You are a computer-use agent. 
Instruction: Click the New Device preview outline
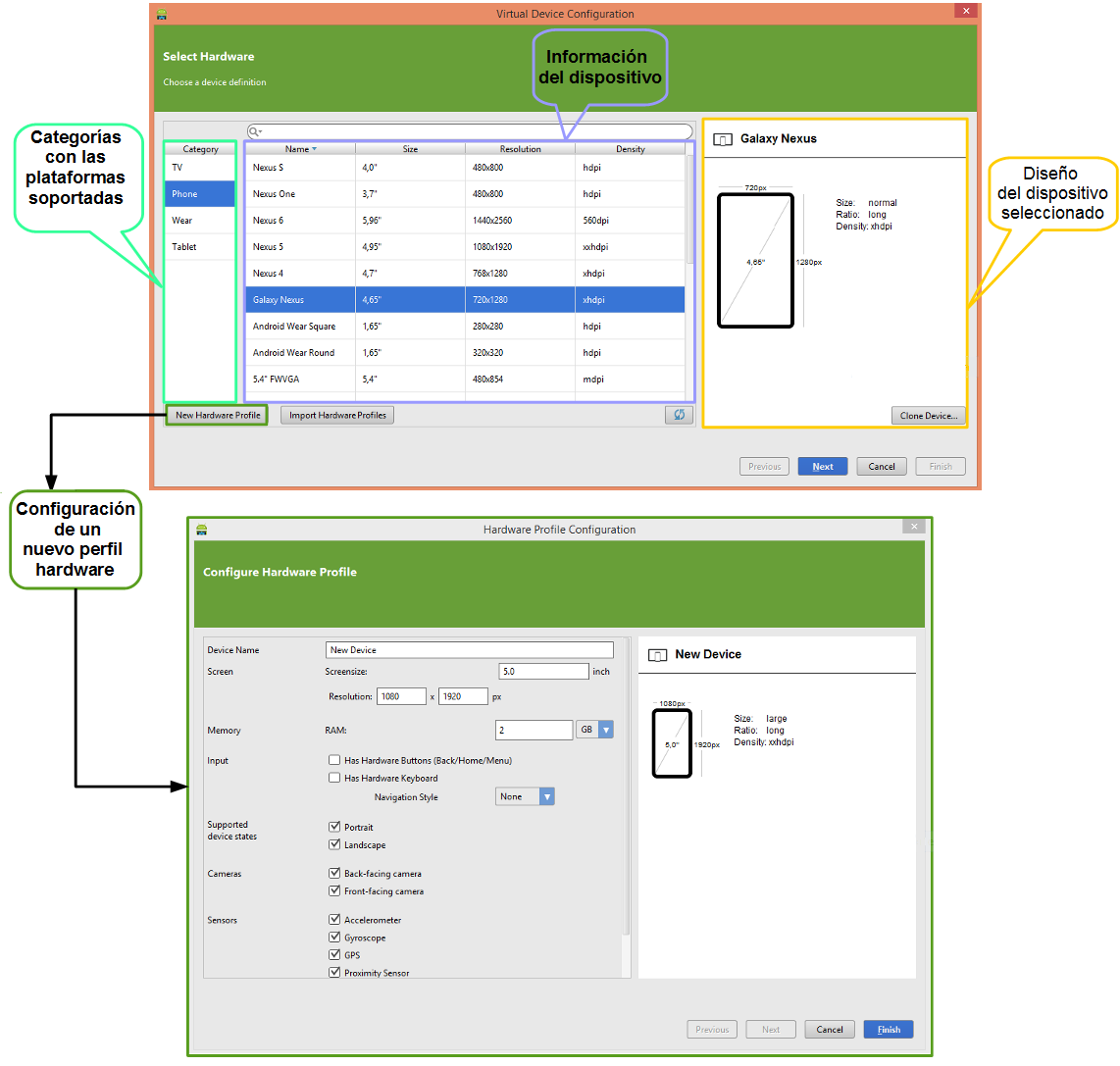(x=672, y=743)
